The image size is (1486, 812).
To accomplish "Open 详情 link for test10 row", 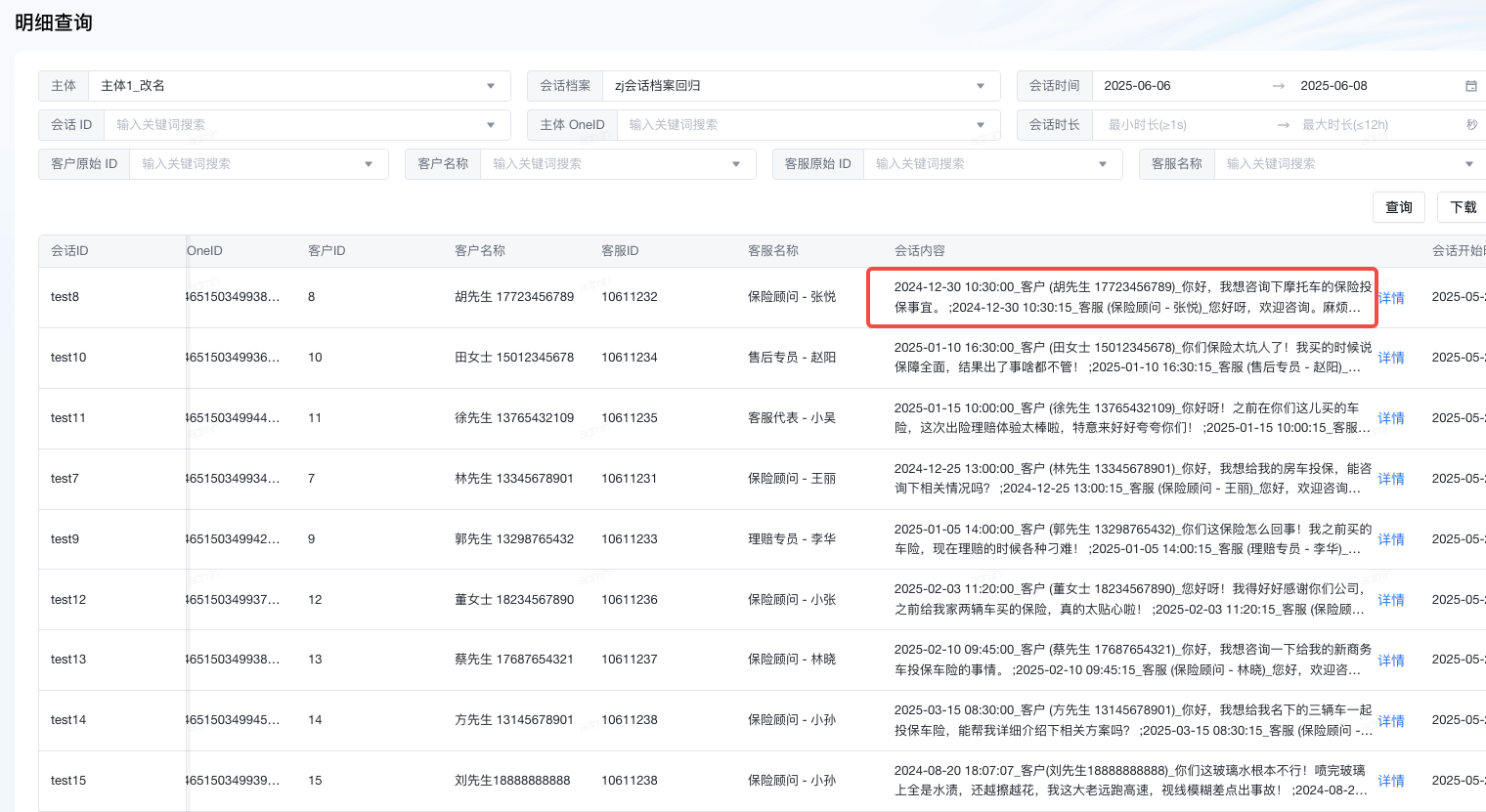I will click(1390, 358).
